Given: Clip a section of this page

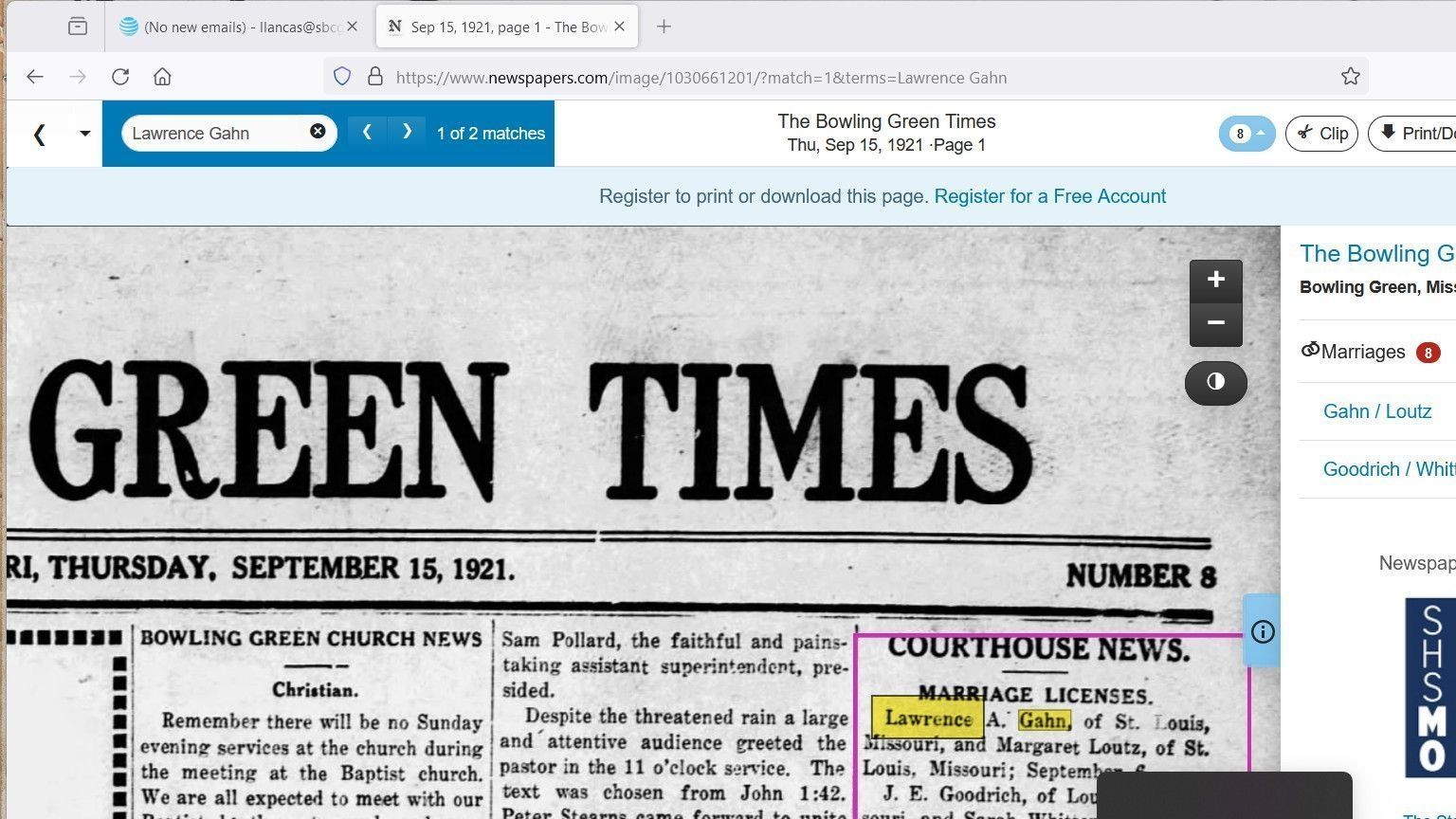Looking at the screenshot, I should pyautogui.click(x=1322, y=134).
